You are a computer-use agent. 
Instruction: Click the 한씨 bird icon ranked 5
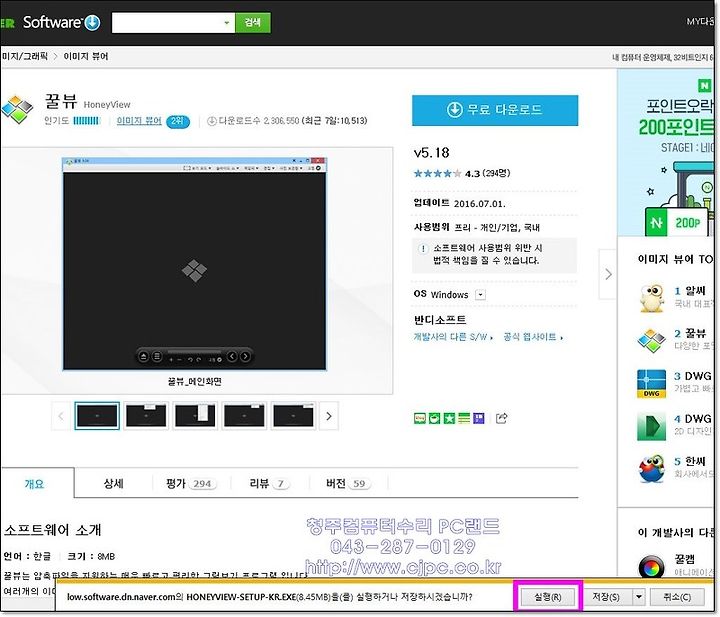[x=652, y=469]
